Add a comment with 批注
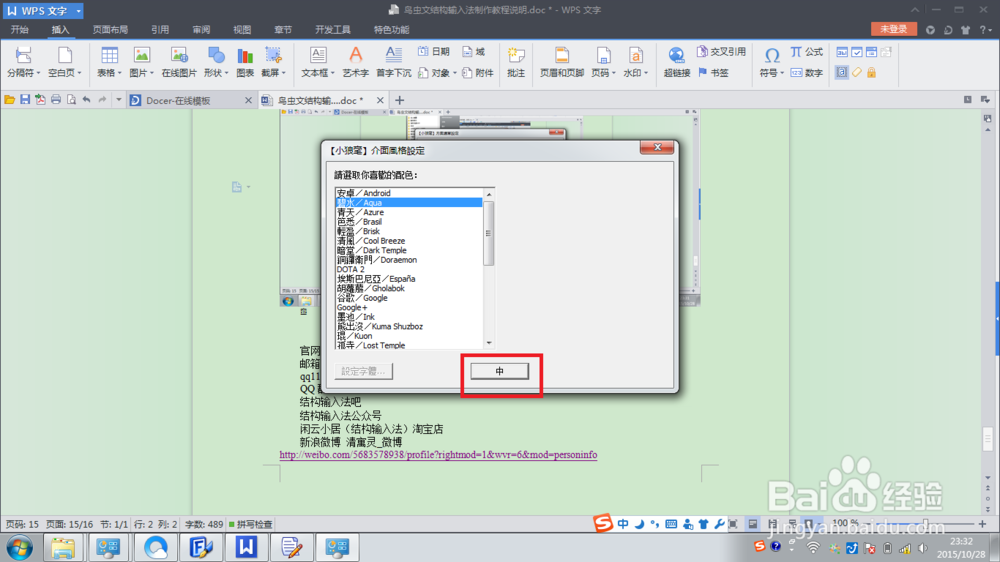This screenshot has height=562, width=1000. click(515, 62)
